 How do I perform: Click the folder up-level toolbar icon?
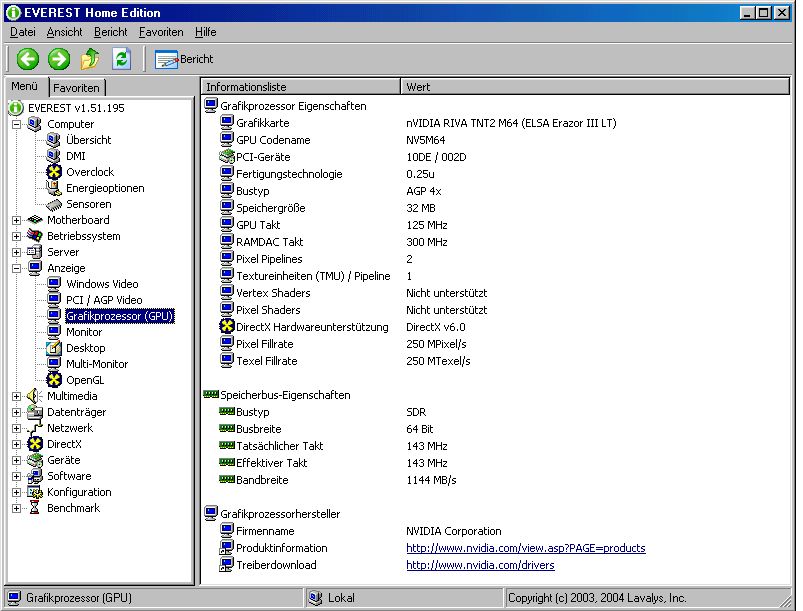[x=90, y=59]
